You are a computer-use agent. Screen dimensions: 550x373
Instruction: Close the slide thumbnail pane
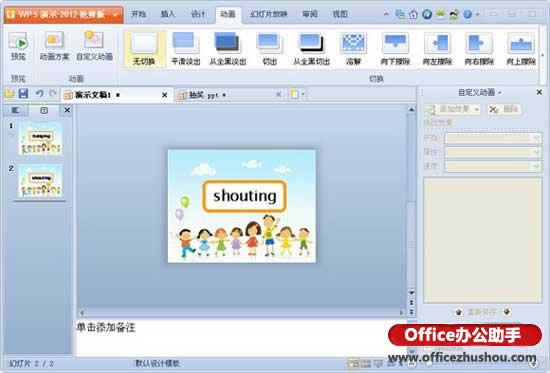pyautogui.click(x=67, y=110)
